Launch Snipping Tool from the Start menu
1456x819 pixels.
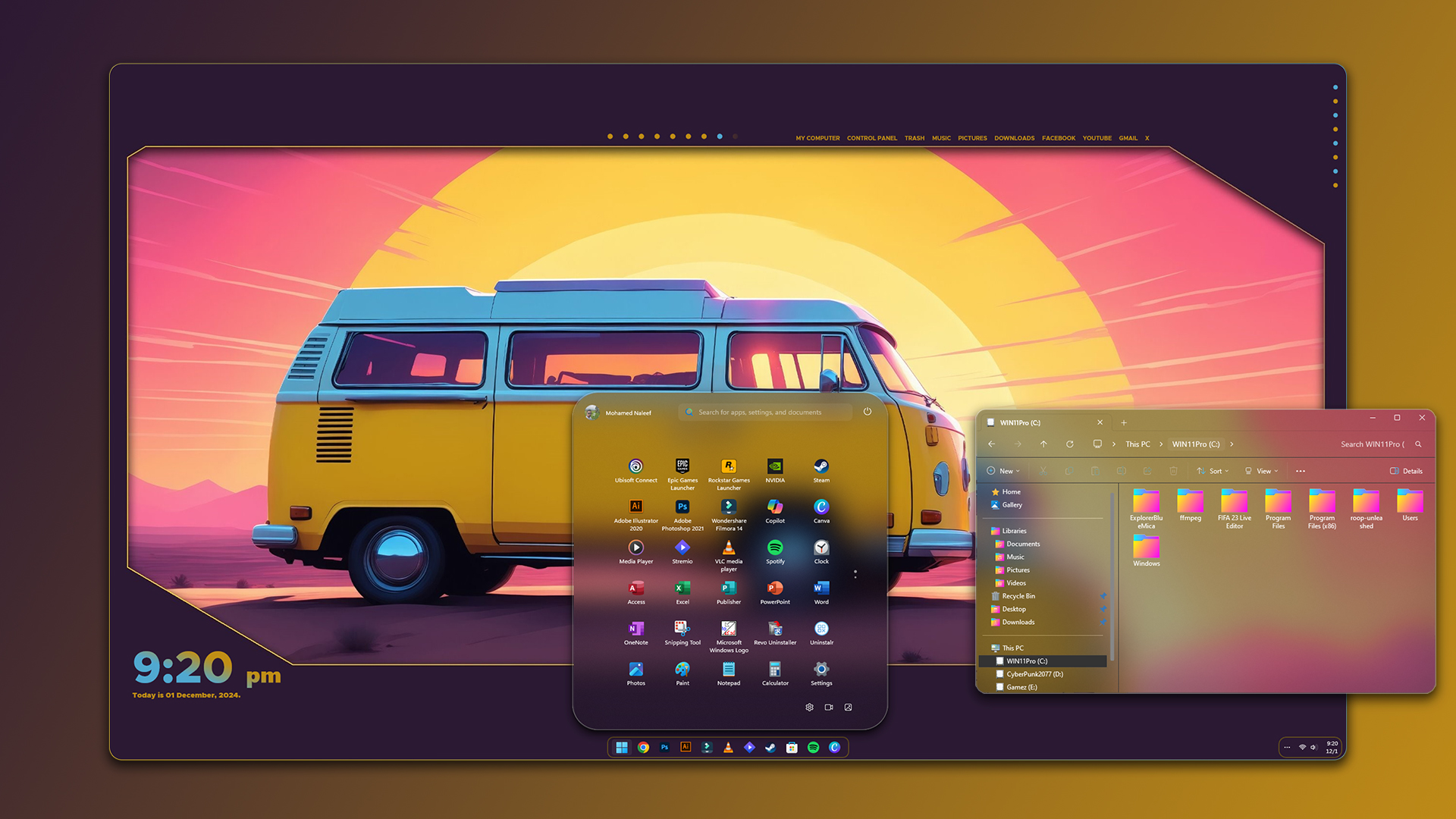(682, 633)
